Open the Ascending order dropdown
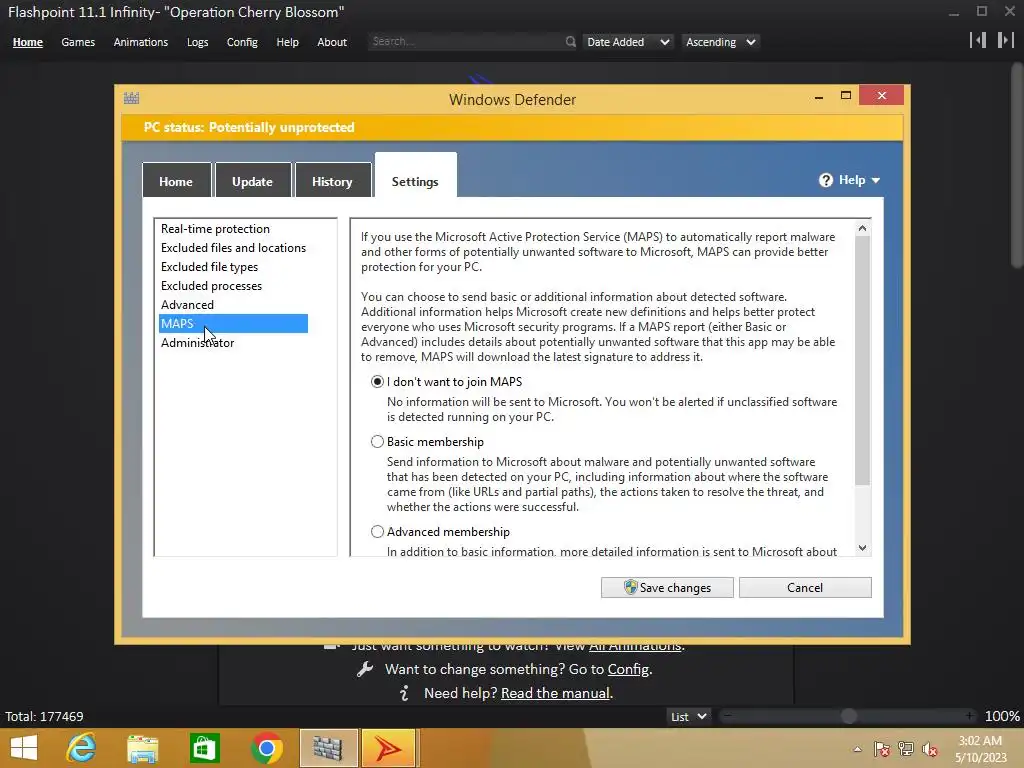The image size is (1024, 768). pyautogui.click(x=720, y=42)
